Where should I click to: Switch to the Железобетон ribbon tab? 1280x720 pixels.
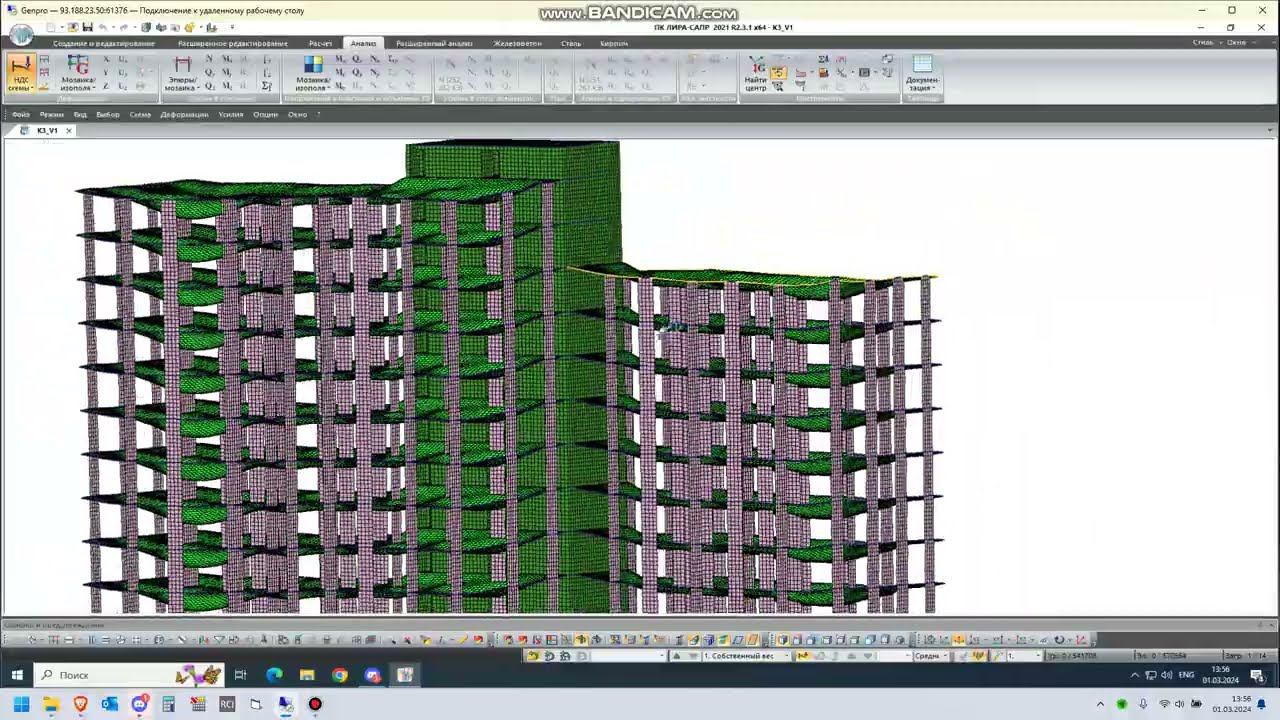click(517, 44)
